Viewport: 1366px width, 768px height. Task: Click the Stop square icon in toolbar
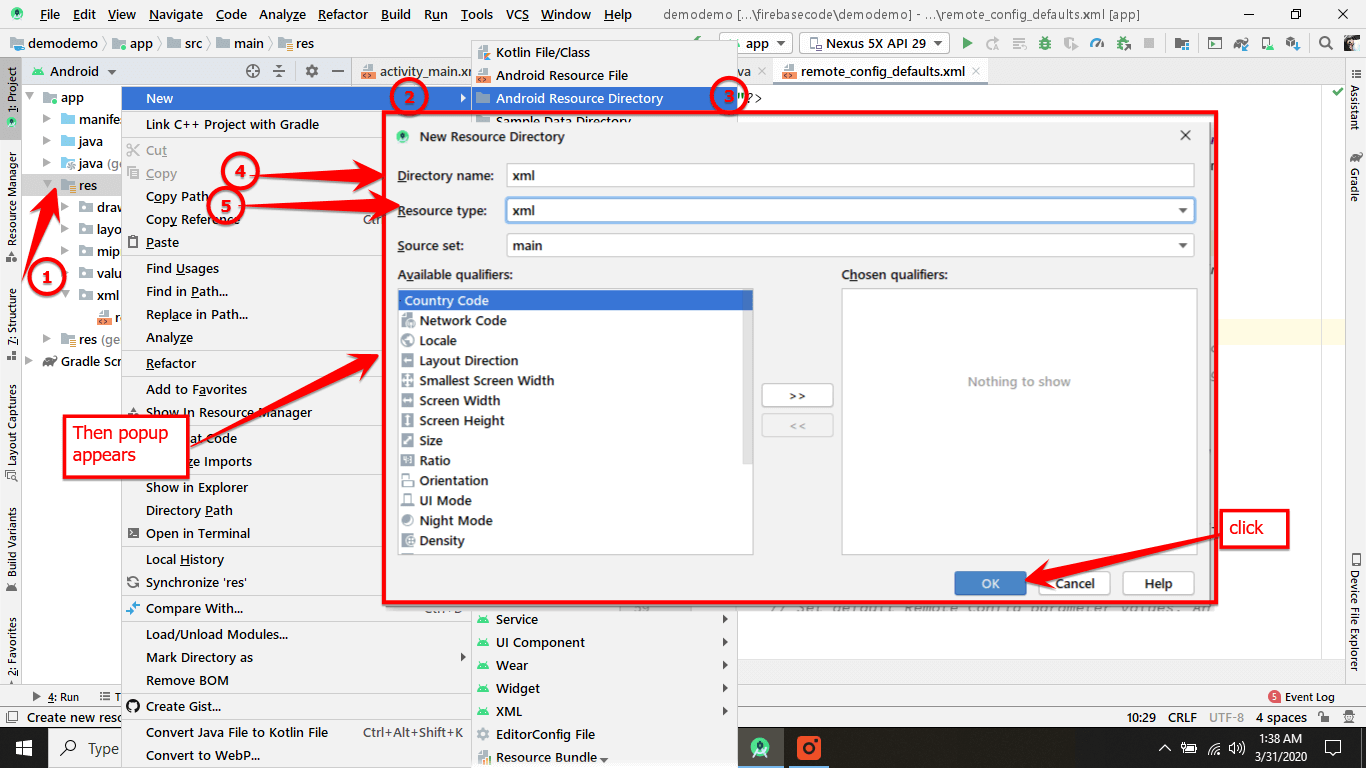pyautogui.click(x=1149, y=43)
